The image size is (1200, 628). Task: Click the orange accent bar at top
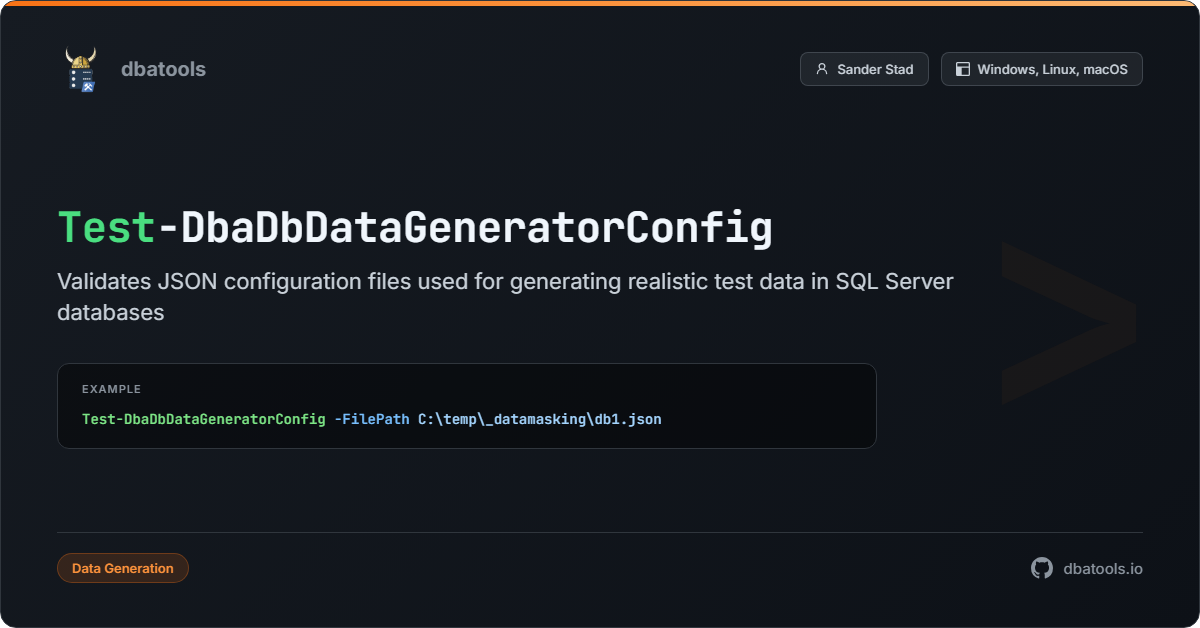tap(600, 2)
